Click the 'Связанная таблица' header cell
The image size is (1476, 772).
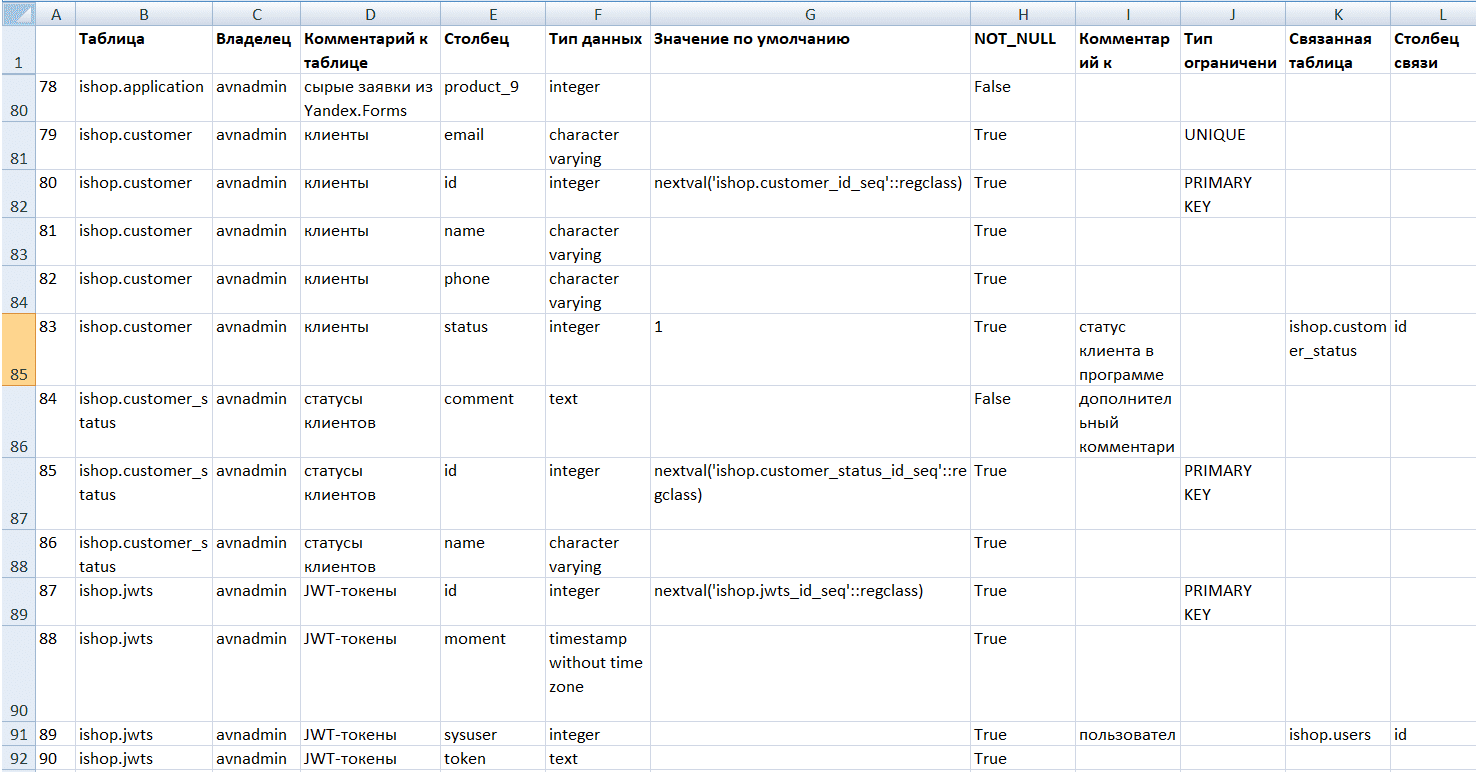click(1337, 50)
